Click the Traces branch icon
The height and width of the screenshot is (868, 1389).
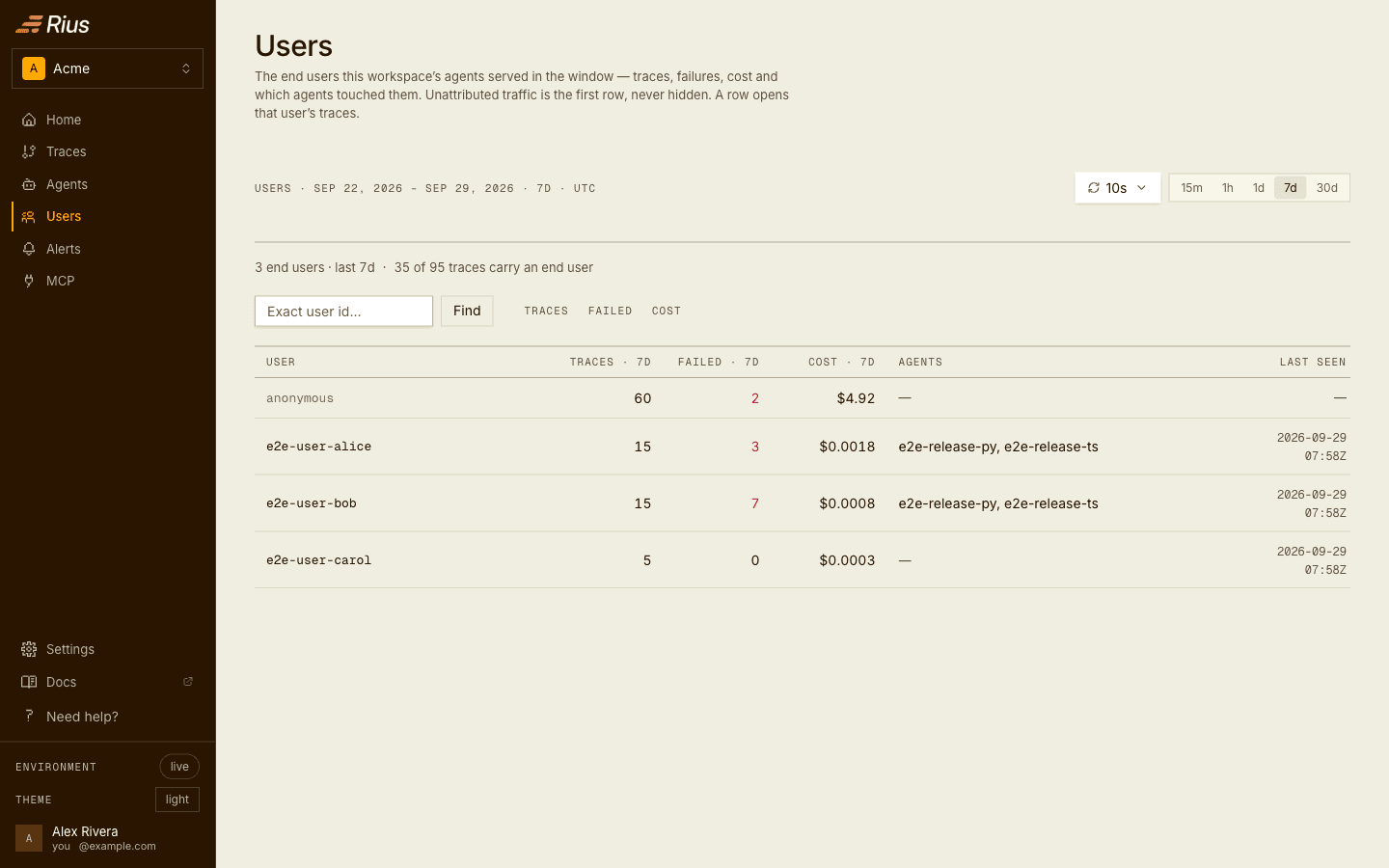[x=29, y=151]
